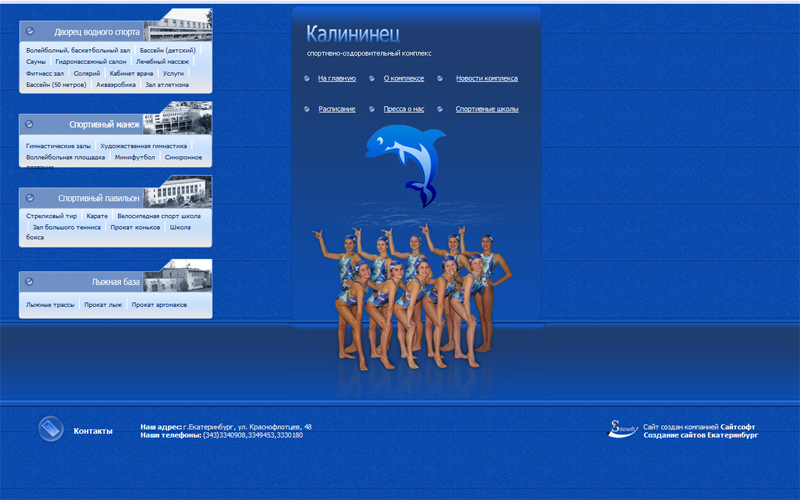Open the Спортивный манеж building photo
This screenshot has height=500, width=800.
pyautogui.click(x=178, y=118)
